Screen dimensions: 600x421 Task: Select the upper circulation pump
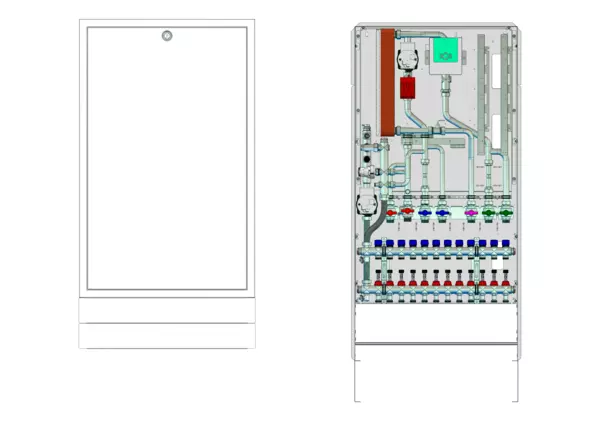pos(408,58)
